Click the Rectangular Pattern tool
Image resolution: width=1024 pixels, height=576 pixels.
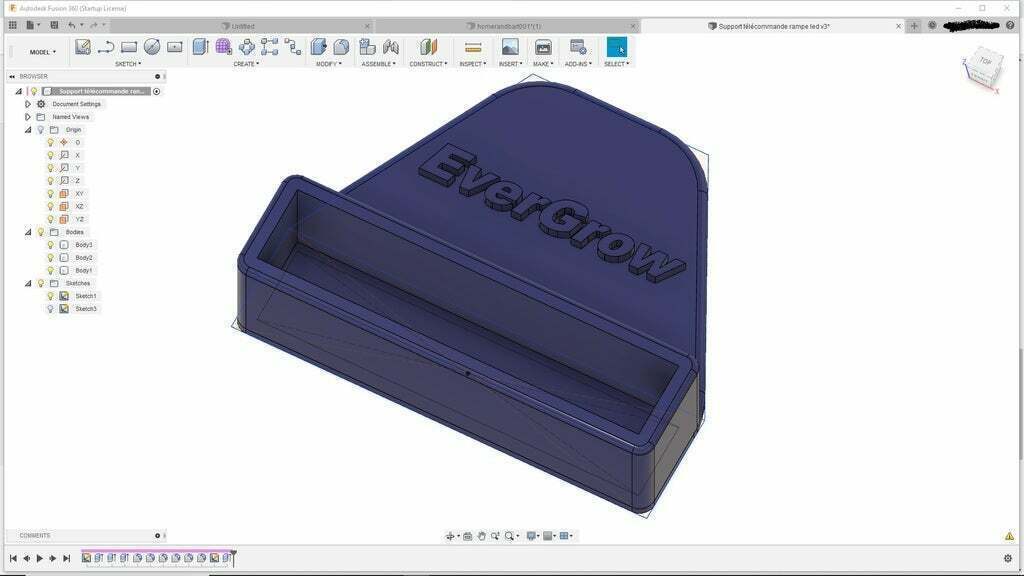[270, 47]
